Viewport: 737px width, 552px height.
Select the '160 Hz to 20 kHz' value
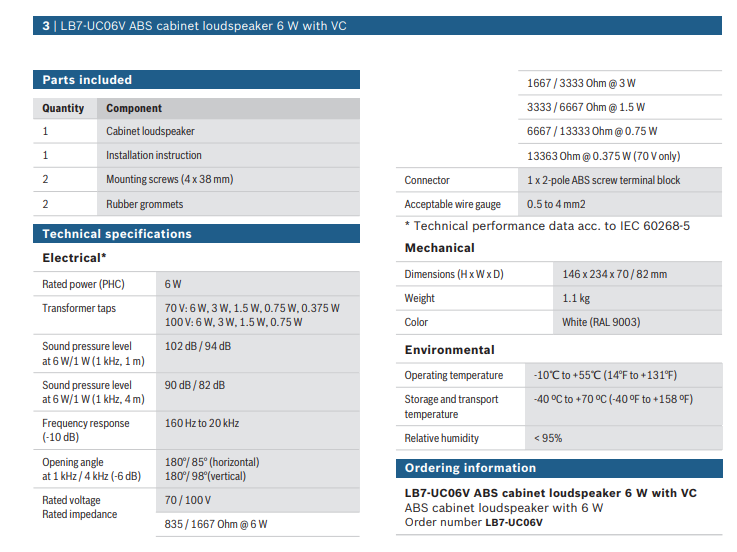click(202, 423)
